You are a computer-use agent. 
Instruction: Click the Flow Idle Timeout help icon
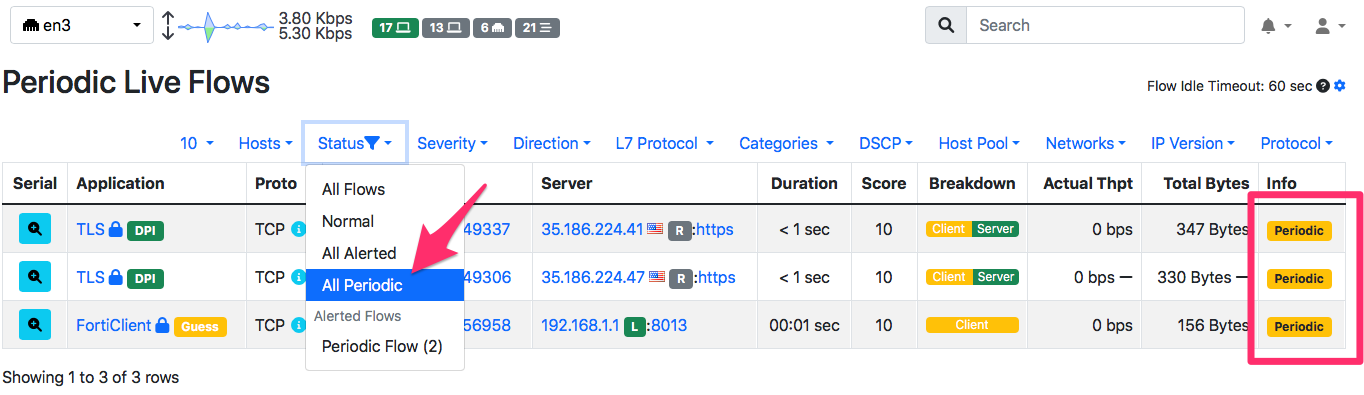(1323, 87)
